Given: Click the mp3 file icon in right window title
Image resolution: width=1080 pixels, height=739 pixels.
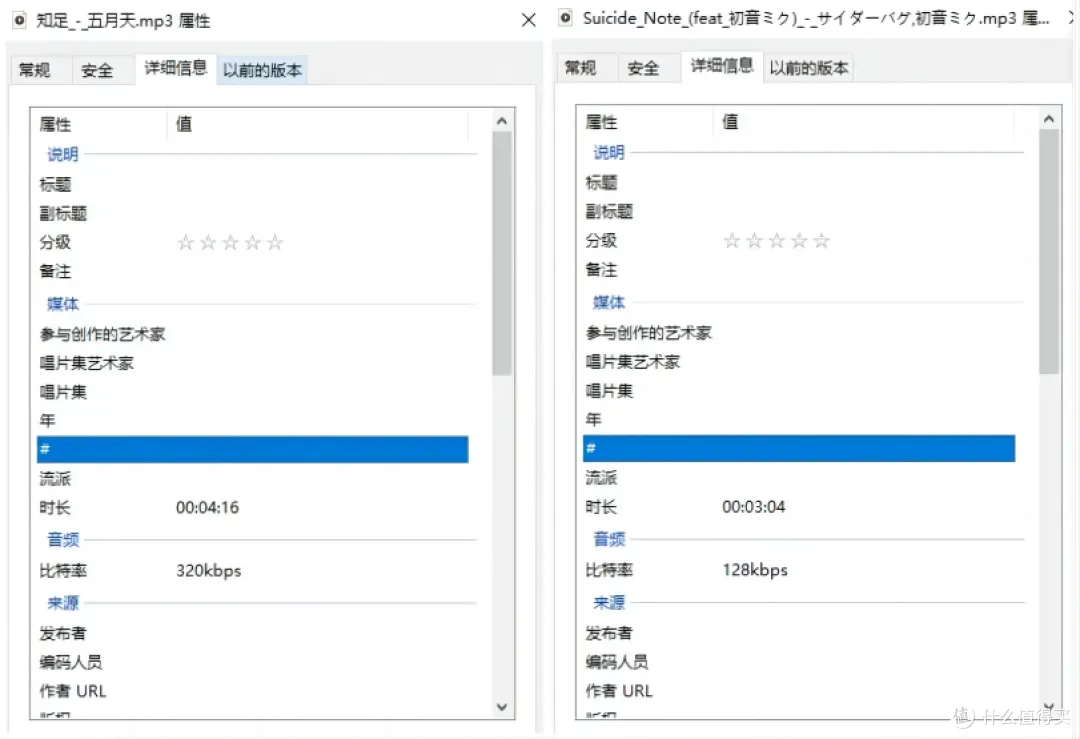Looking at the screenshot, I should click(x=566, y=17).
